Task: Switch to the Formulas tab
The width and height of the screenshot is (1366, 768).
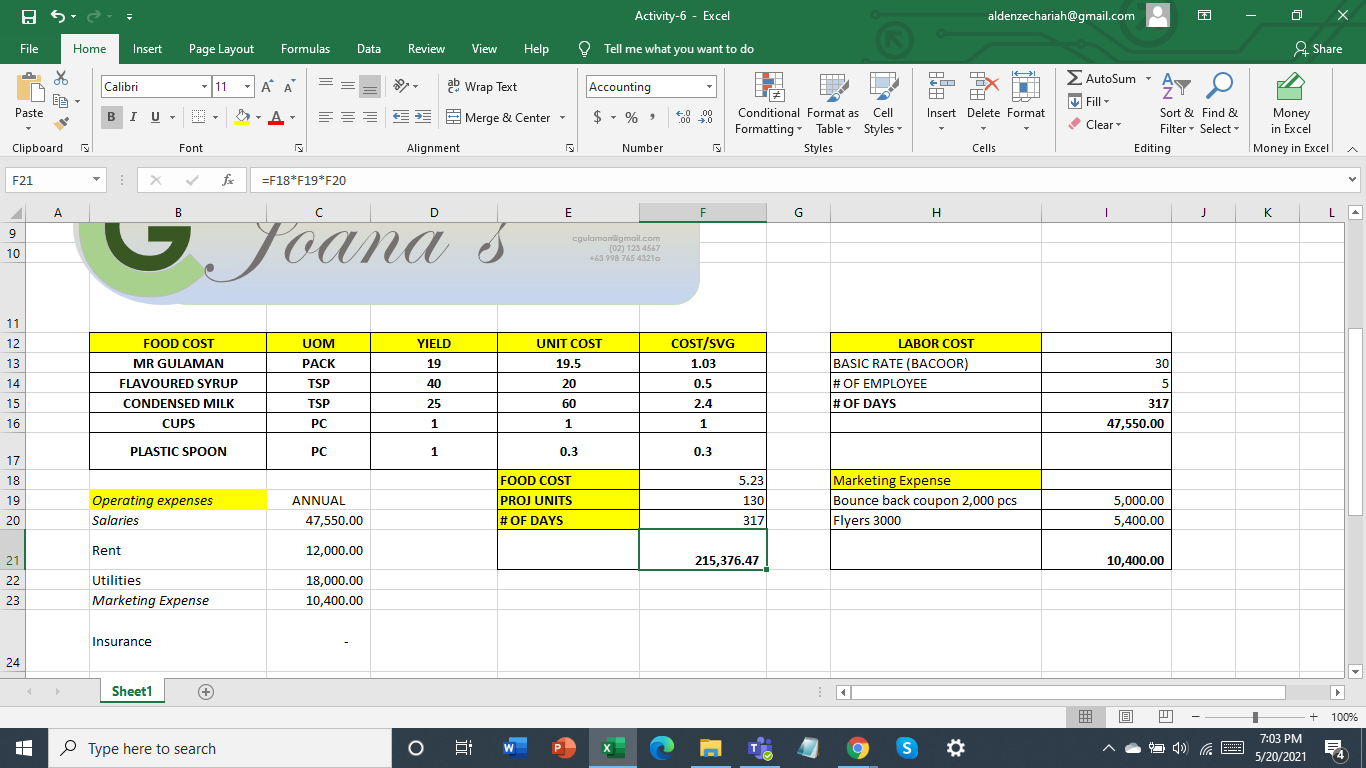Action: coord(305,48)
